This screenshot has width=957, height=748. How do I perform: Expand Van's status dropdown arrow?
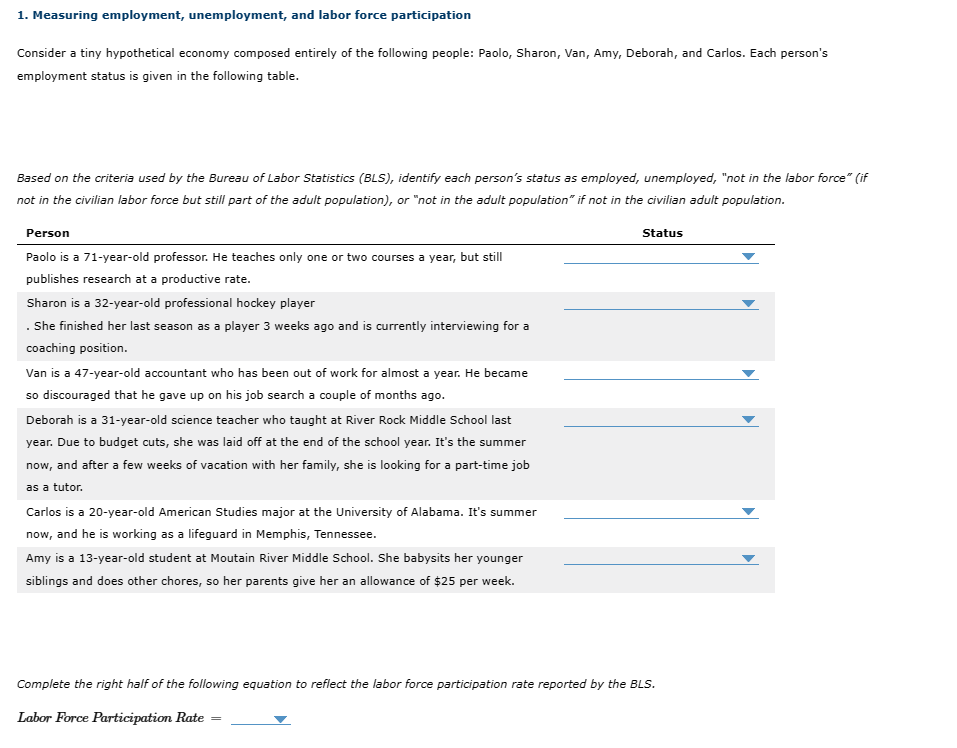746,373
